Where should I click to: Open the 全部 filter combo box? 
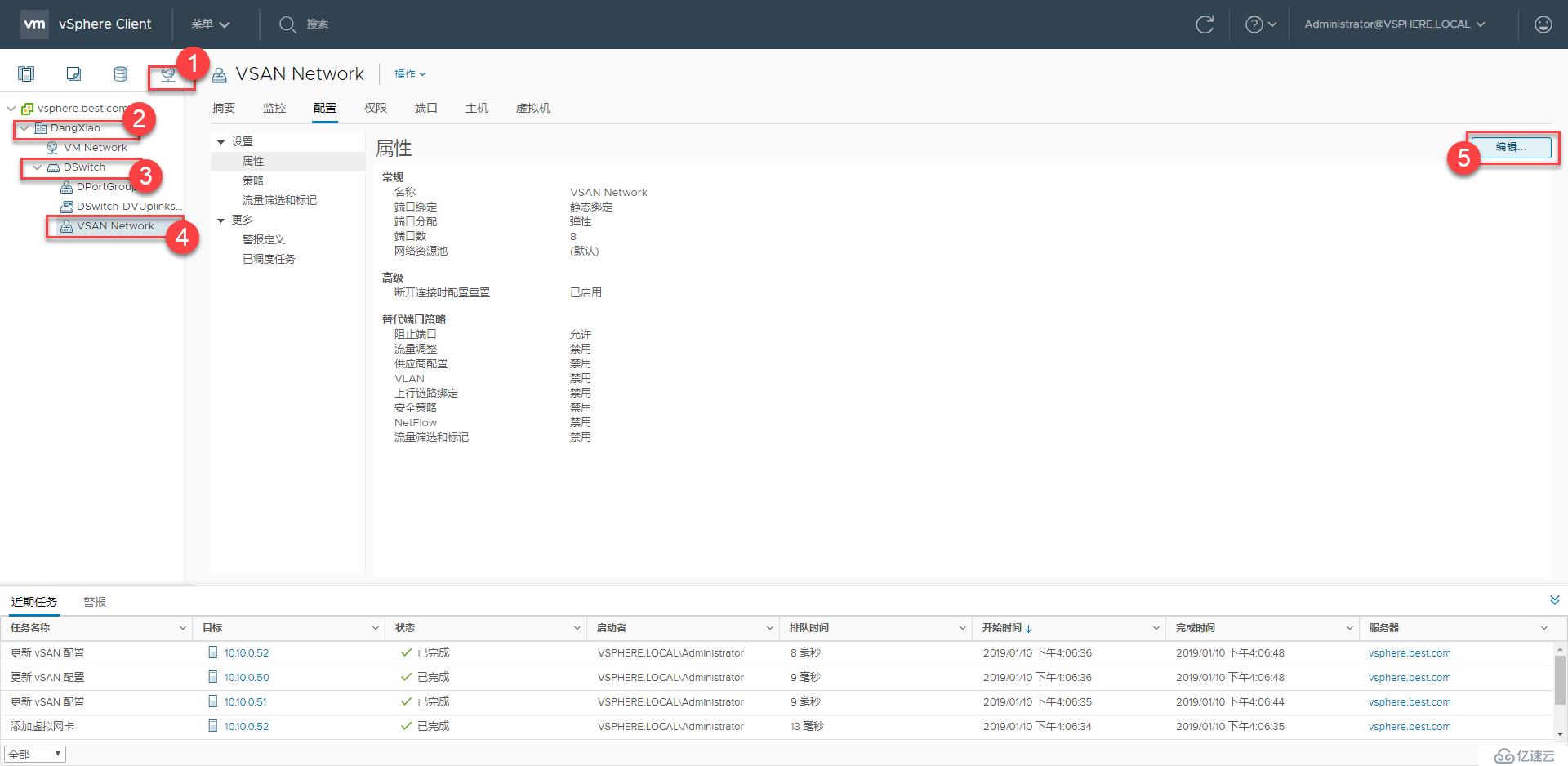(x=35, y=755)
